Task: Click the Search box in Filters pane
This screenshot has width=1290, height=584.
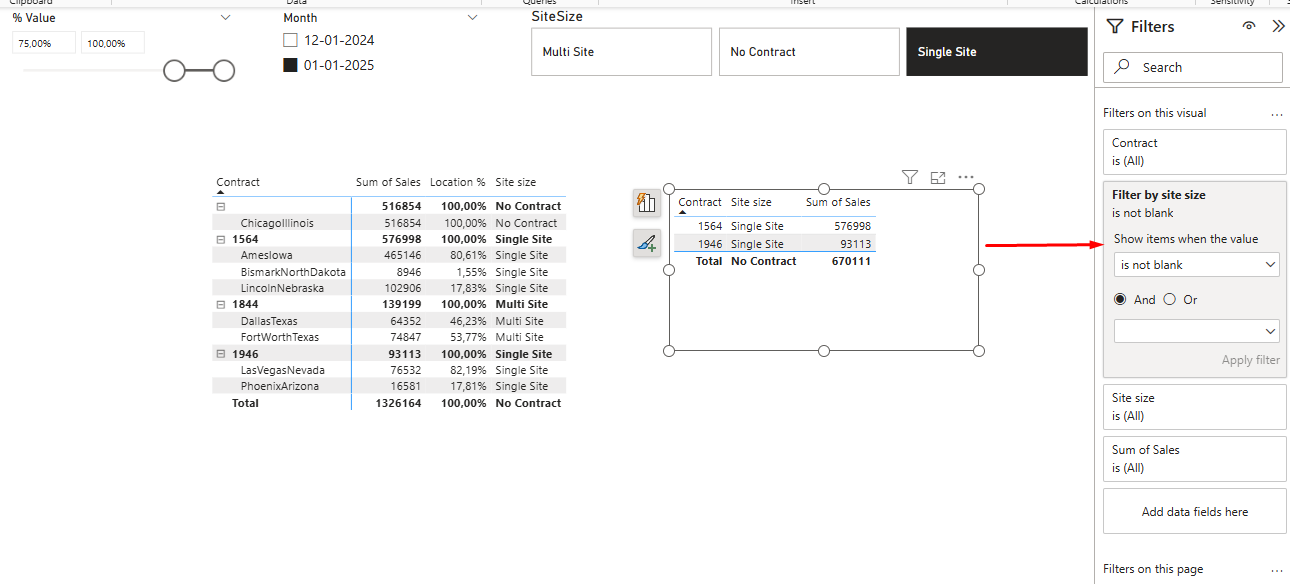Action: pos(1193,67)
